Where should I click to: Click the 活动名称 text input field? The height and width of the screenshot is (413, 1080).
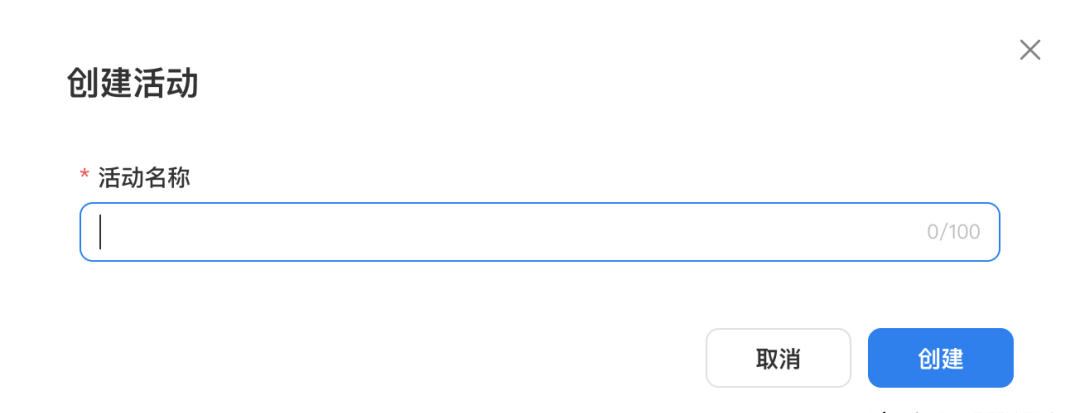[539, 232]
